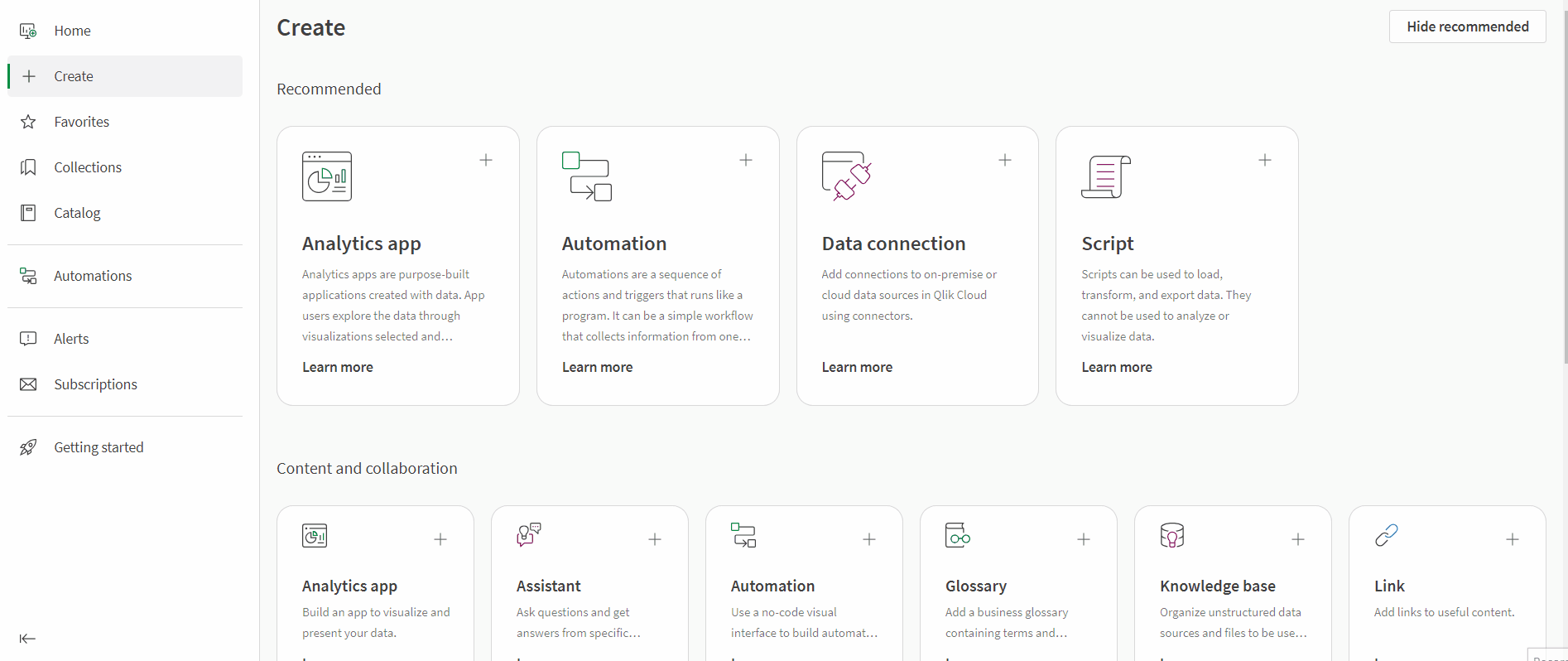Click Learn more under Automation
1568x661 pixels.
[x=597, y=367]
